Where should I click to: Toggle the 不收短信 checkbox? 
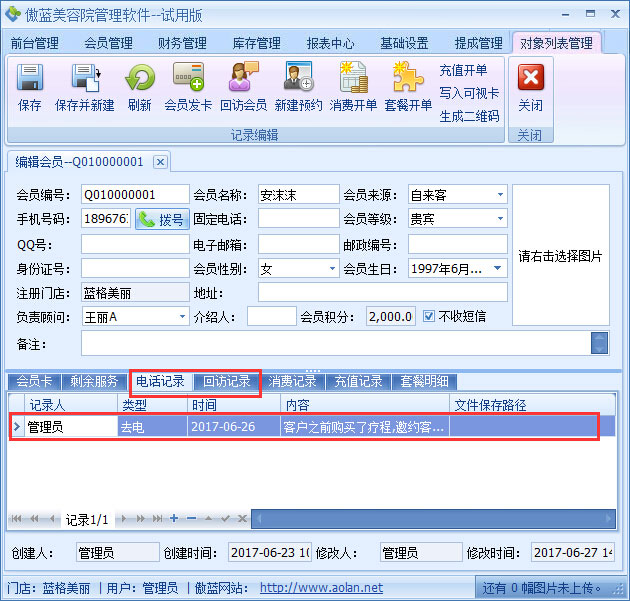coord(430,316)
